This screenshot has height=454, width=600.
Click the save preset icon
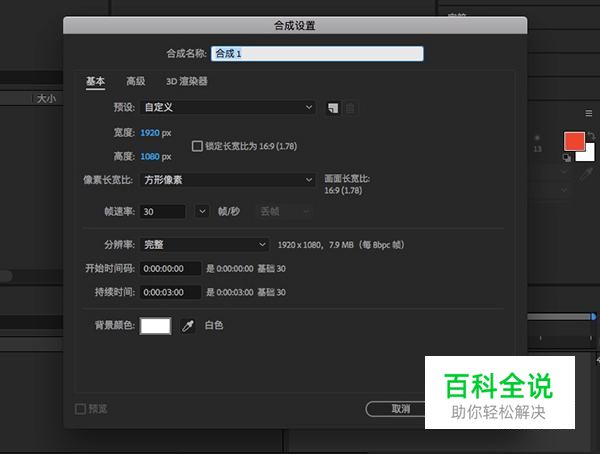click(333, 108)
